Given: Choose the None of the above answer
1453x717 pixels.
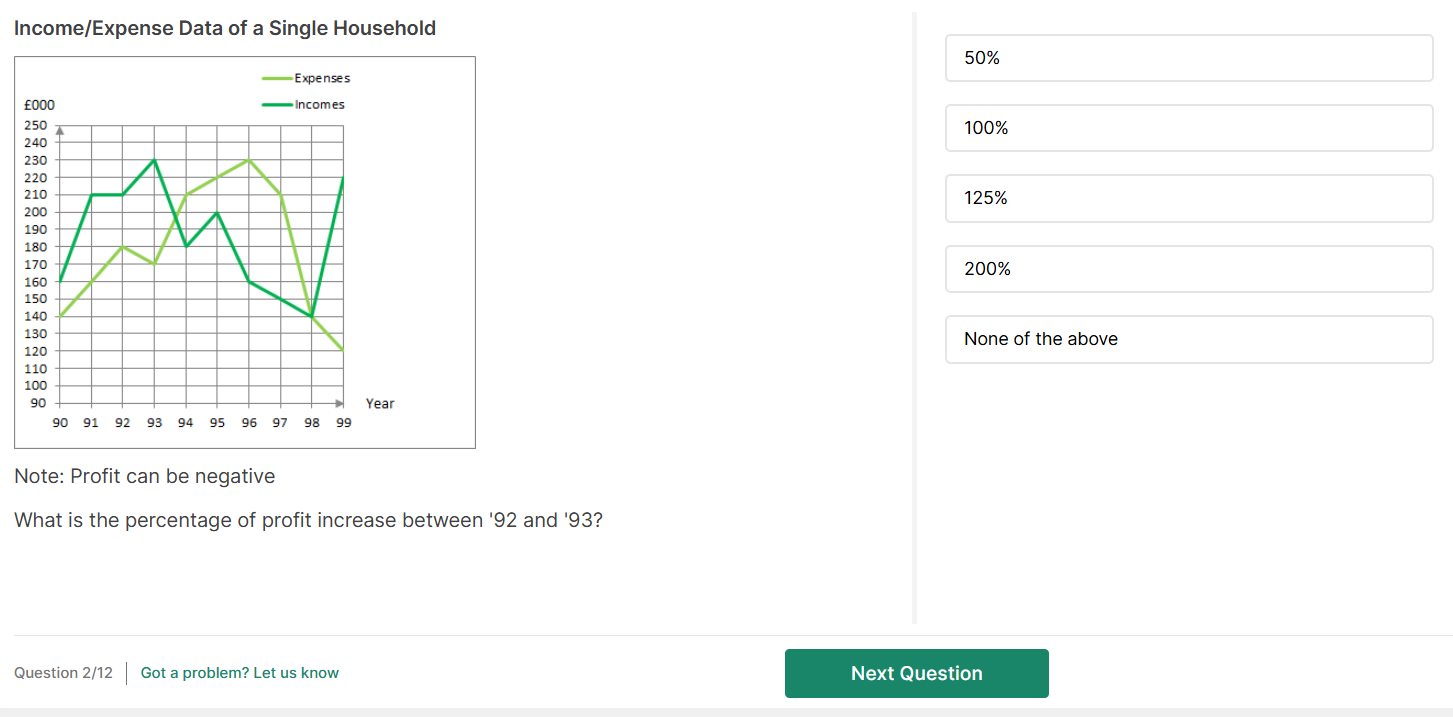Looking at the screenshot, I should coord(1188,339).
